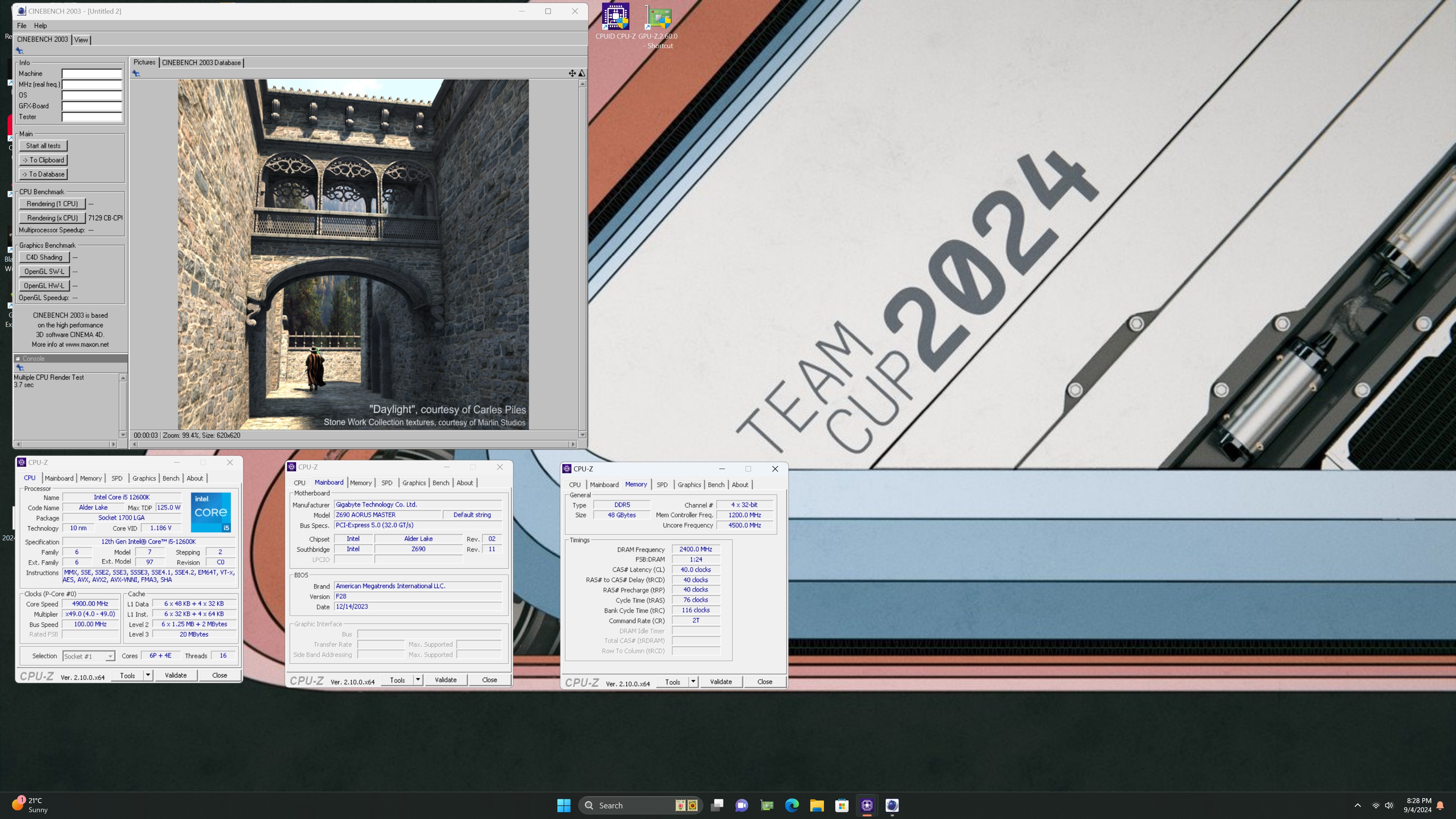Viewport: 1456px width, 819px height.
Task: Click the pin icon in the Pictures panel
Action: pos(136,74)
